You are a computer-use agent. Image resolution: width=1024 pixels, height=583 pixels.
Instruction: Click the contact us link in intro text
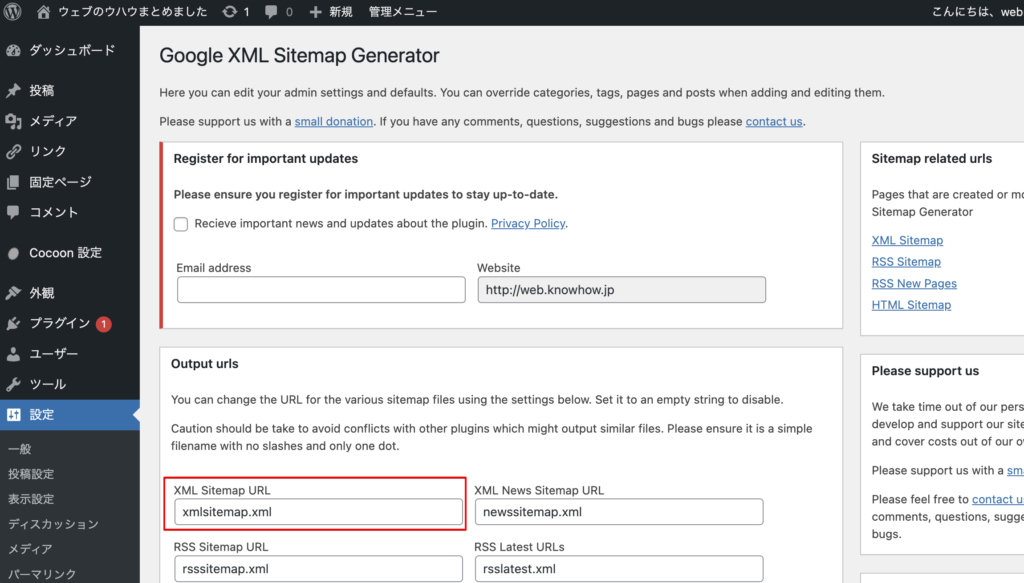pos(774,121)
